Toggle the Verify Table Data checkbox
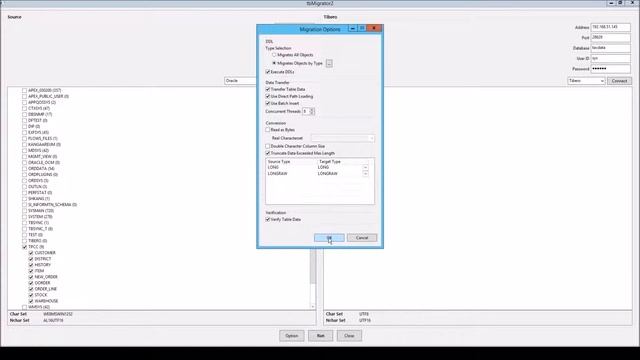 click(x=268, y=220)
